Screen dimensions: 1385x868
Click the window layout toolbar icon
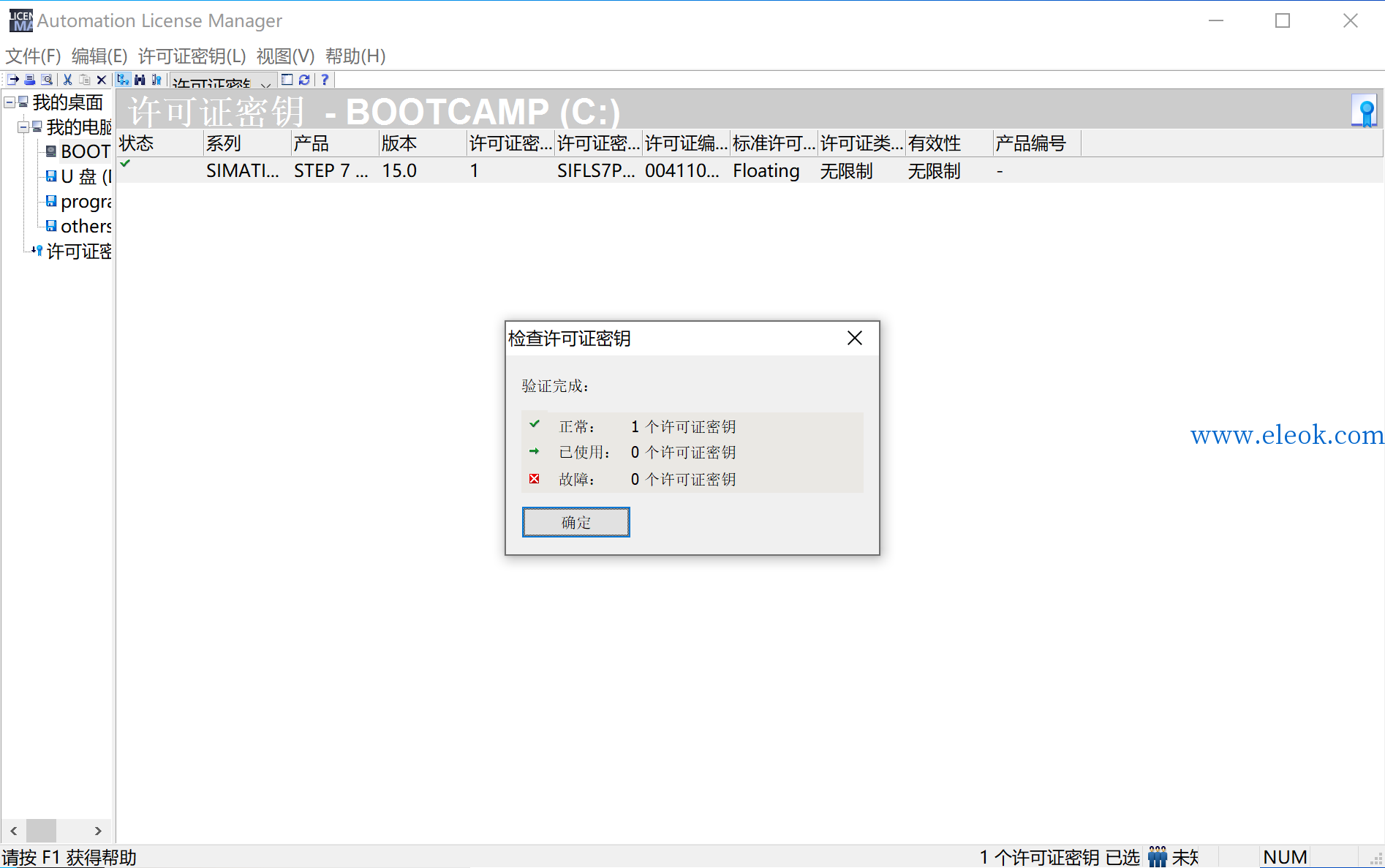[x=287, y=80]
